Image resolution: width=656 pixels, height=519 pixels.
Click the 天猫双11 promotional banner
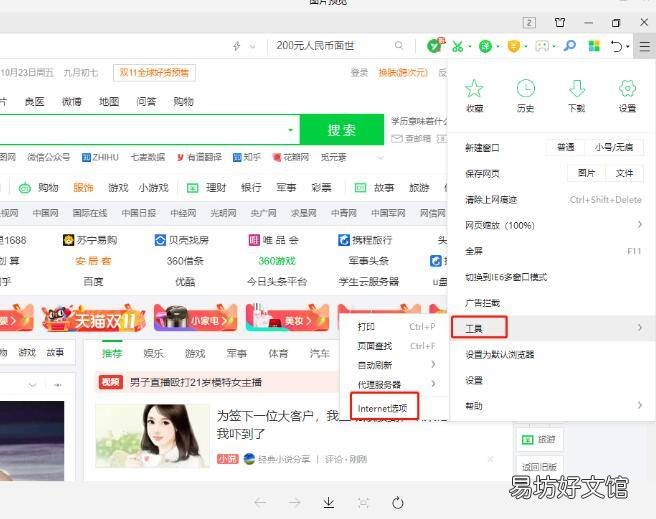point(93,318)
